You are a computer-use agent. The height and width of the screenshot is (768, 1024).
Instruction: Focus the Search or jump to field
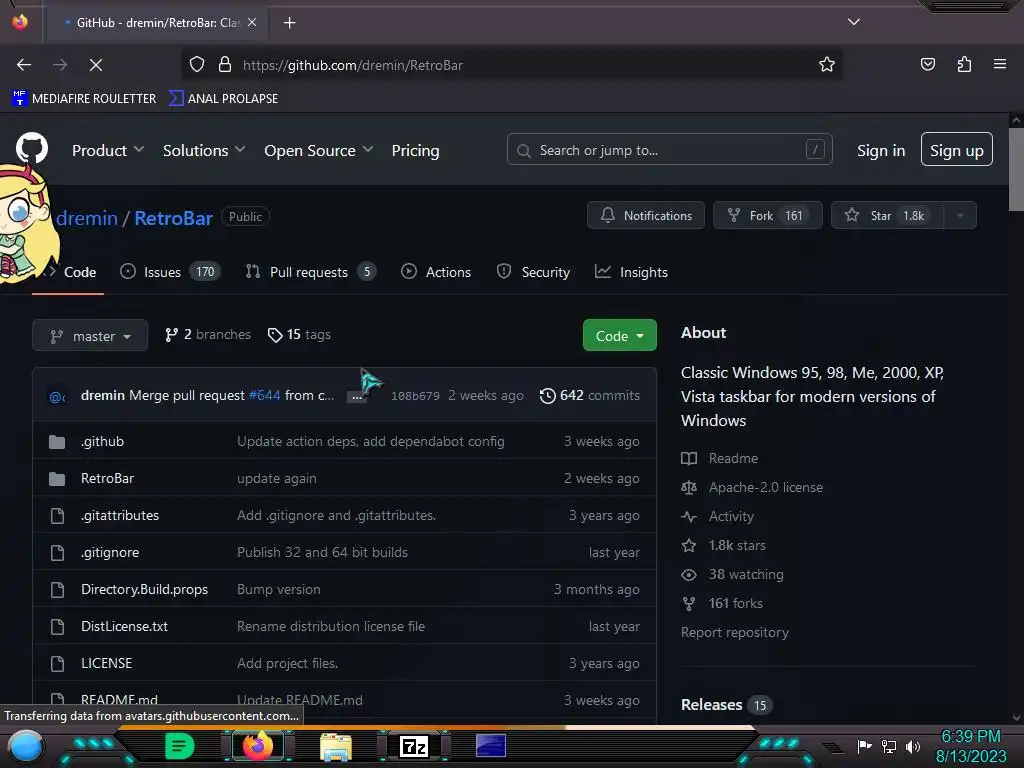pos(669,150)
